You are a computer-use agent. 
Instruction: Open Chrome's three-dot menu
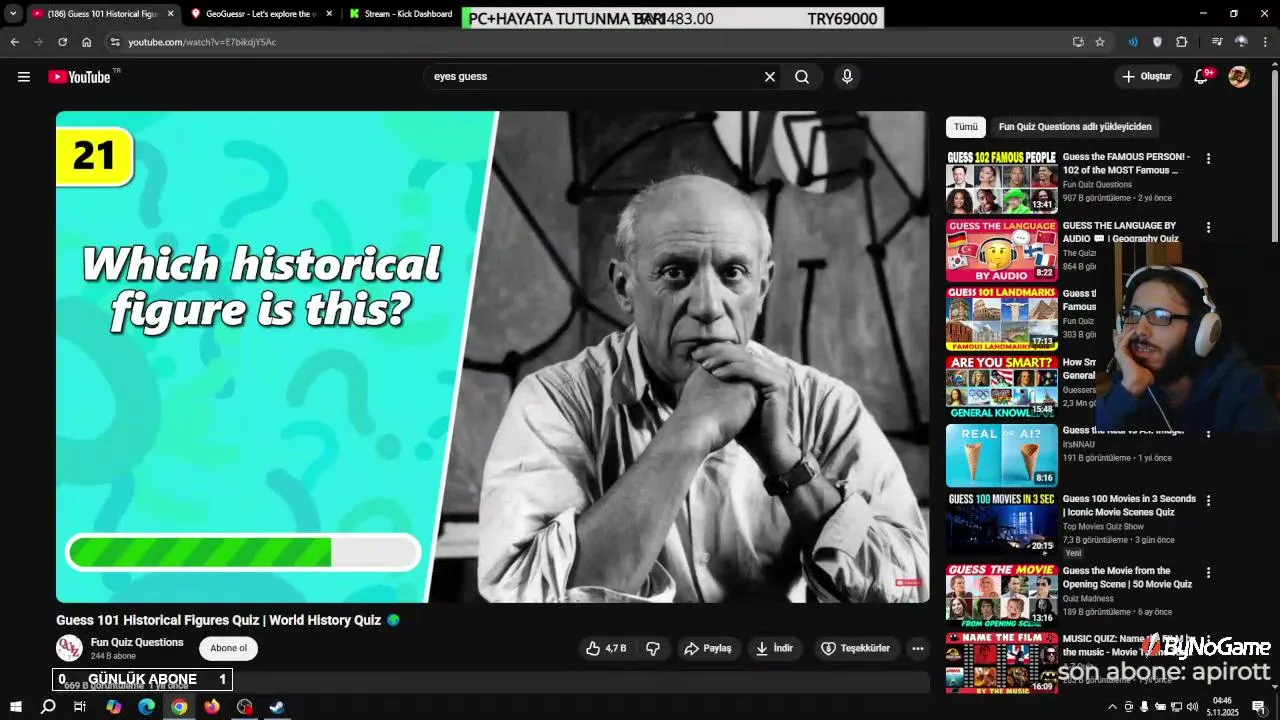point(1265,42)
